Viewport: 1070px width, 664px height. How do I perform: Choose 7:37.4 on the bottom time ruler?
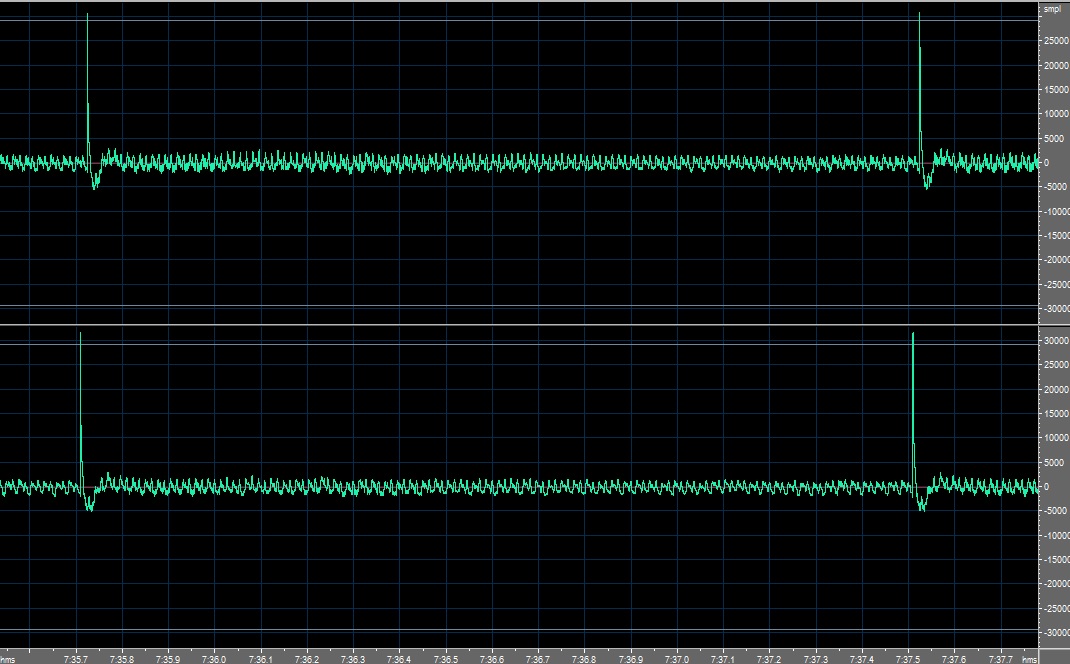(x=862, y=659)
